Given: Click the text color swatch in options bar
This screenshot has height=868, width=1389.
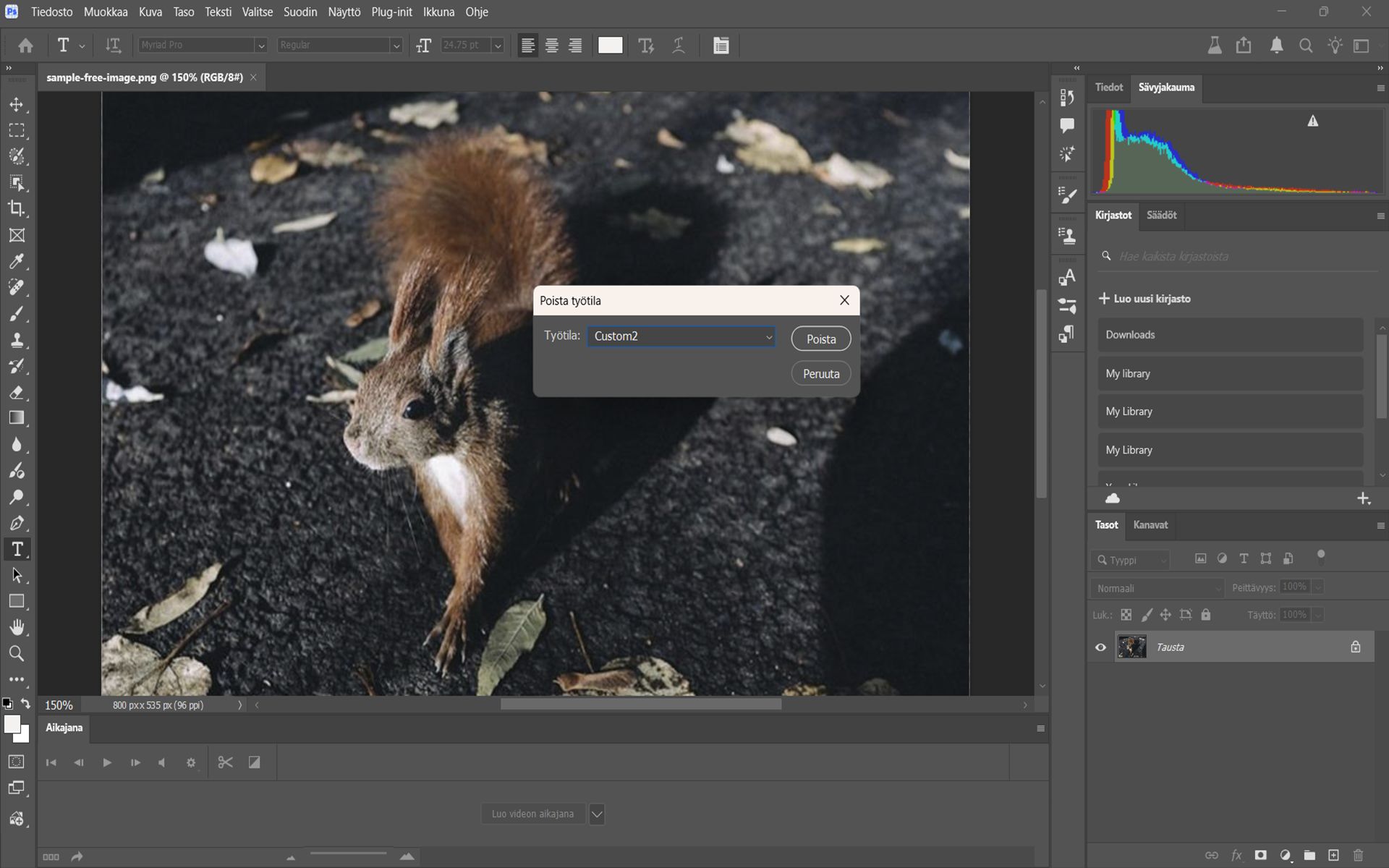Looking at the screenshot, I should (x=610, y=46).
